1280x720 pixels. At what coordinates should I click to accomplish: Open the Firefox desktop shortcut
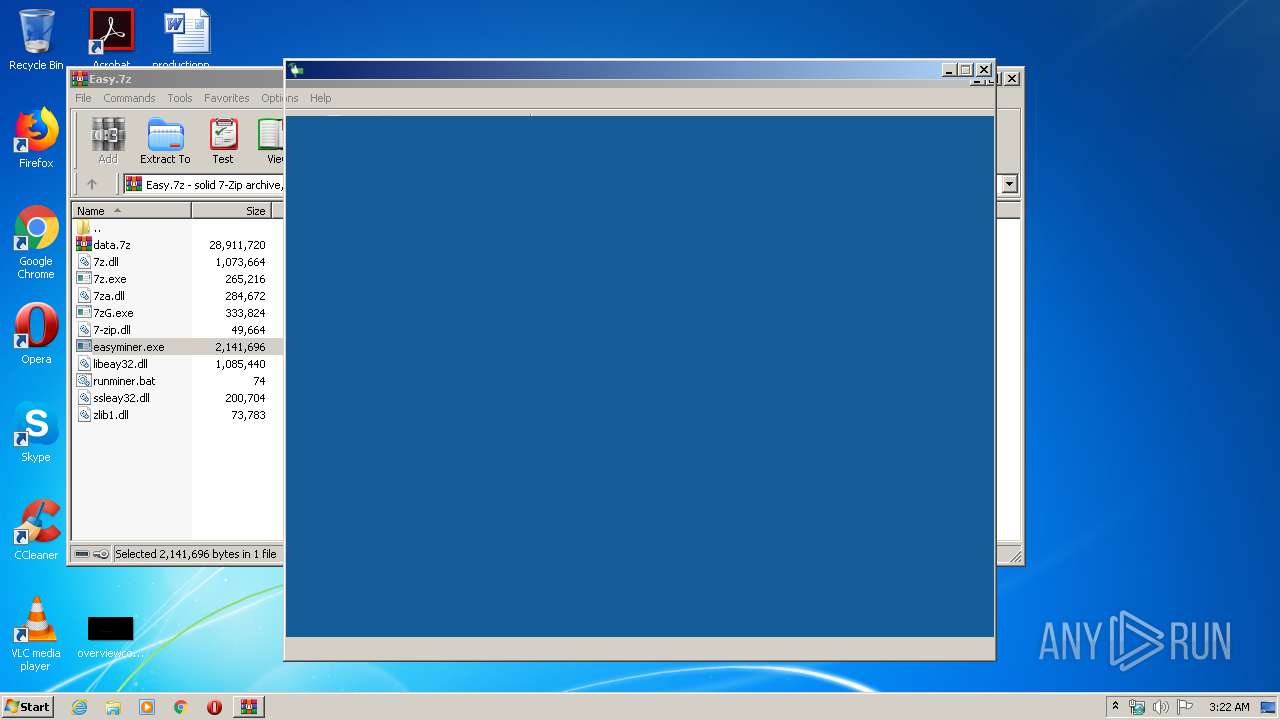tap(36, 138)
